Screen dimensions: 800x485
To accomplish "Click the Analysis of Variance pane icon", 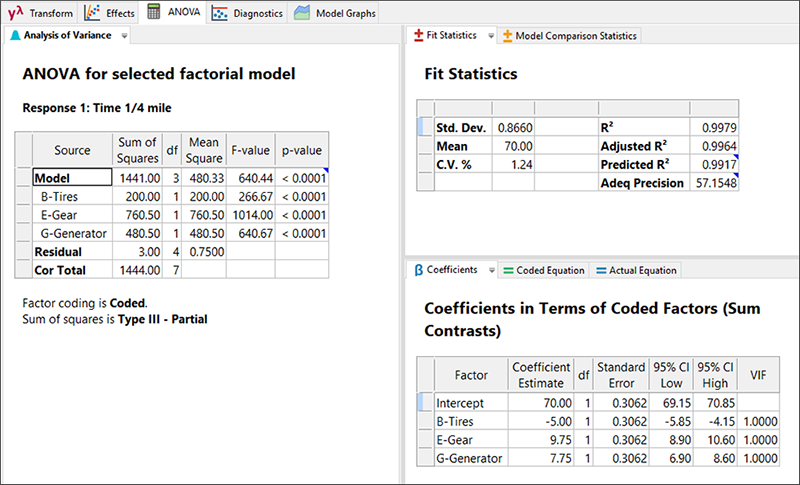I will click(14, 35).
